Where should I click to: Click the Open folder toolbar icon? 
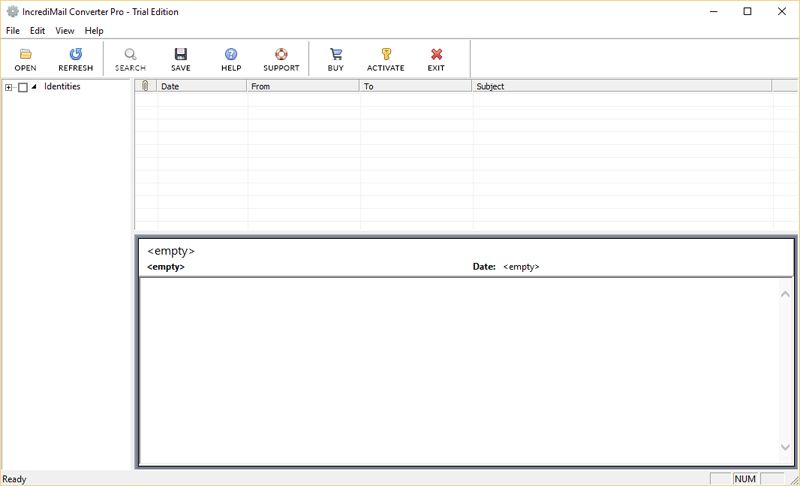[x=25, y=55]
